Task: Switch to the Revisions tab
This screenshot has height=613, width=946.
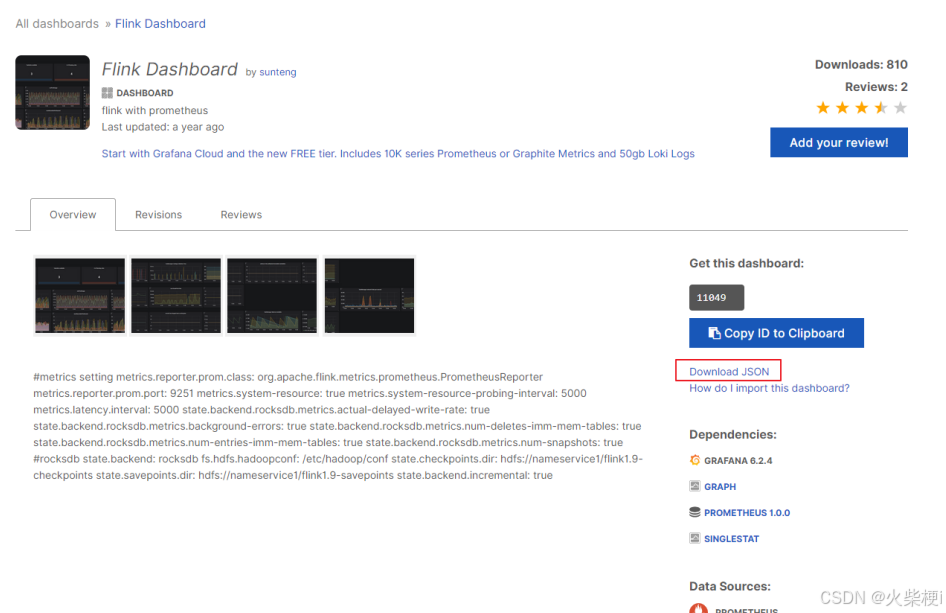Action: [159, 215]
